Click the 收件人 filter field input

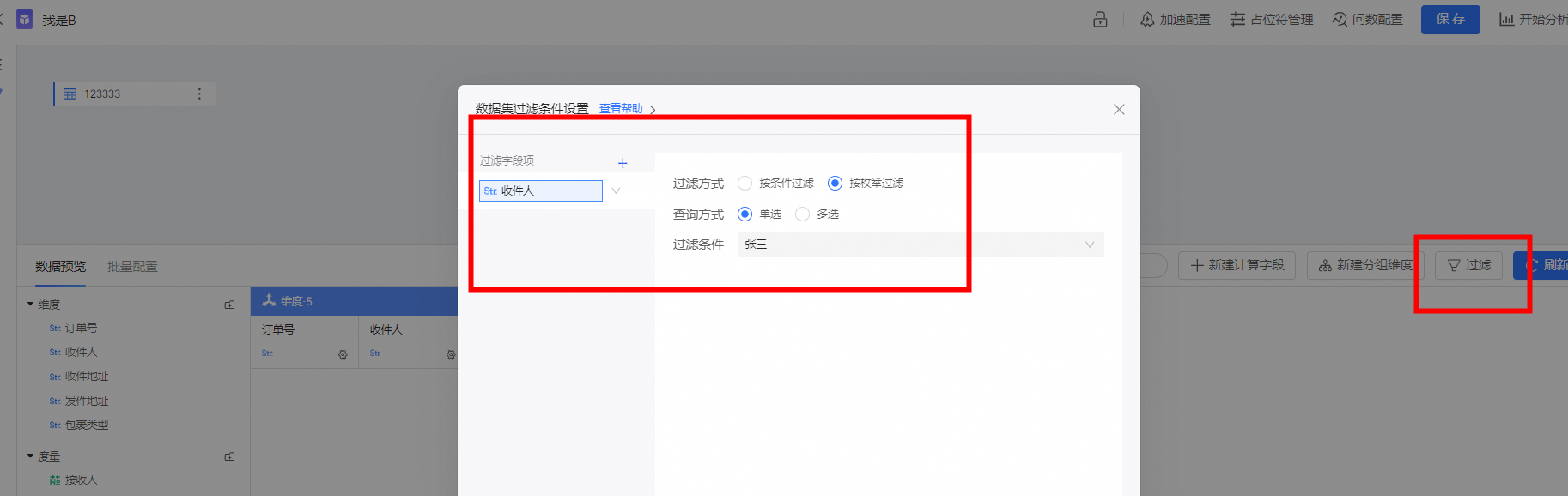540,191
